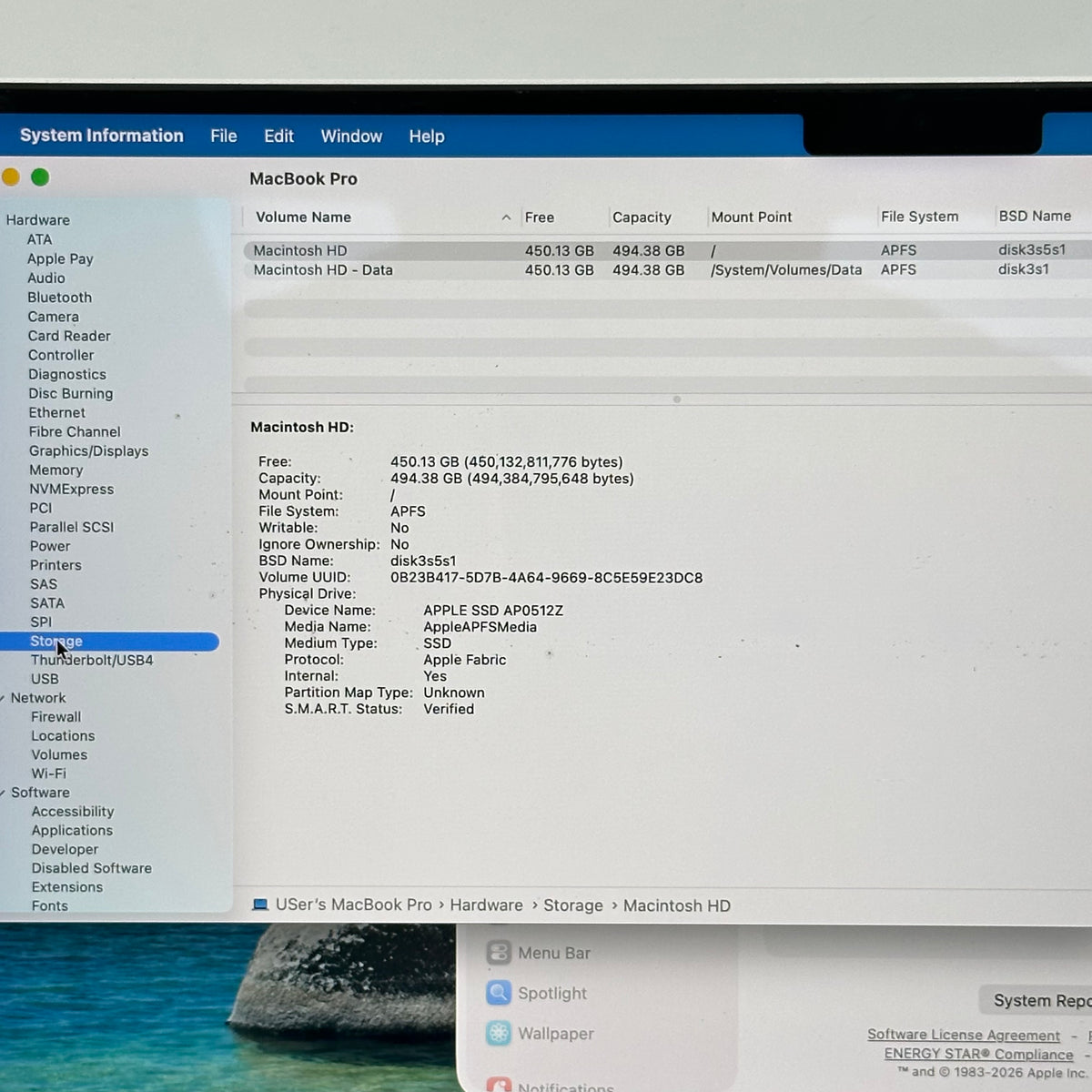Screen dimensions: 1092x1092
Task: Open the Edit menu
Action: (x=278, y=136)
